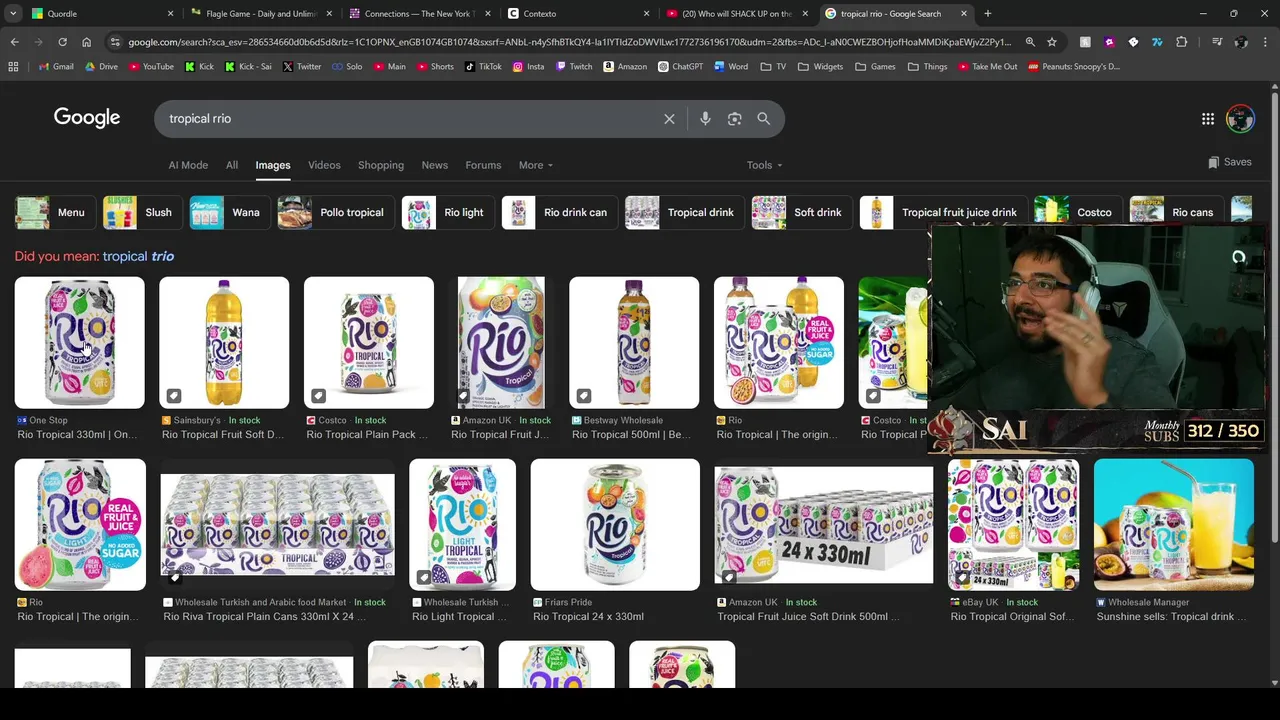Expand the Tools dropdown
The image size is (1280, 720).
(x=764, y=165)
